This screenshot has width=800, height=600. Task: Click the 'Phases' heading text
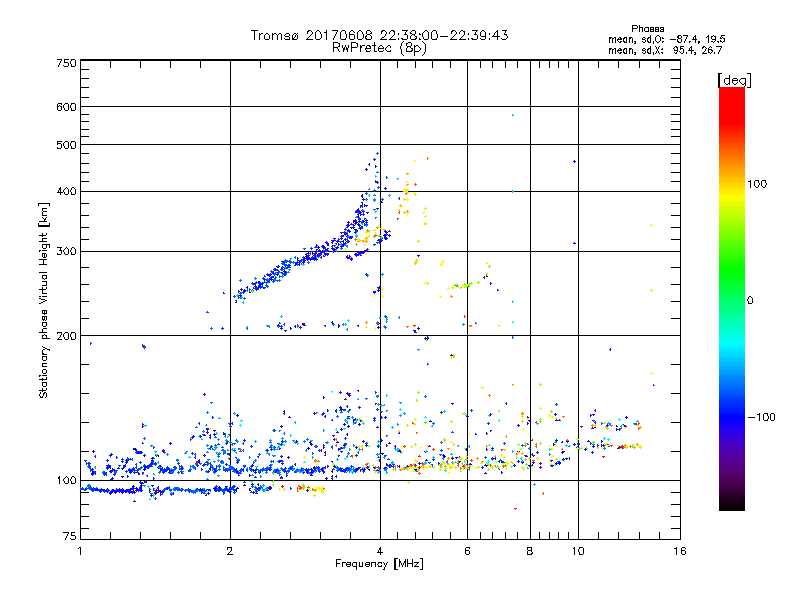(647, 29)
